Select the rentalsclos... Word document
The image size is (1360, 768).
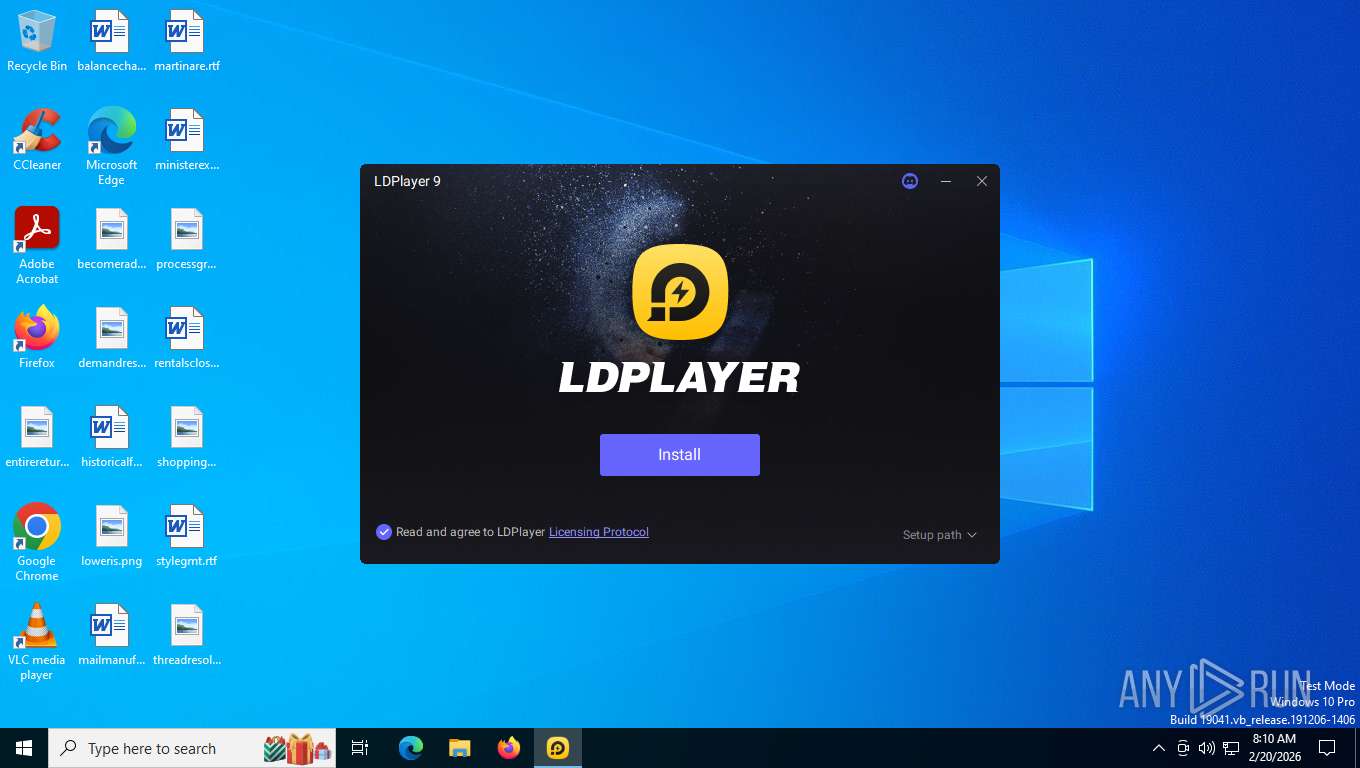coord(187,338)
